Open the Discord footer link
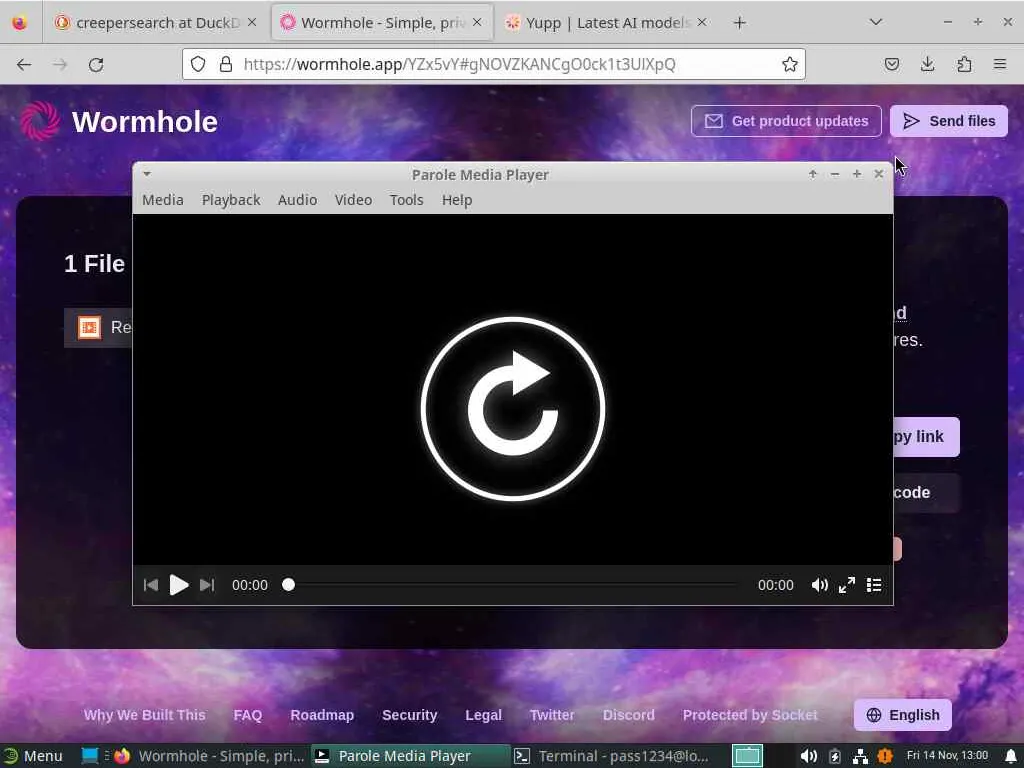 coord(628,715)
